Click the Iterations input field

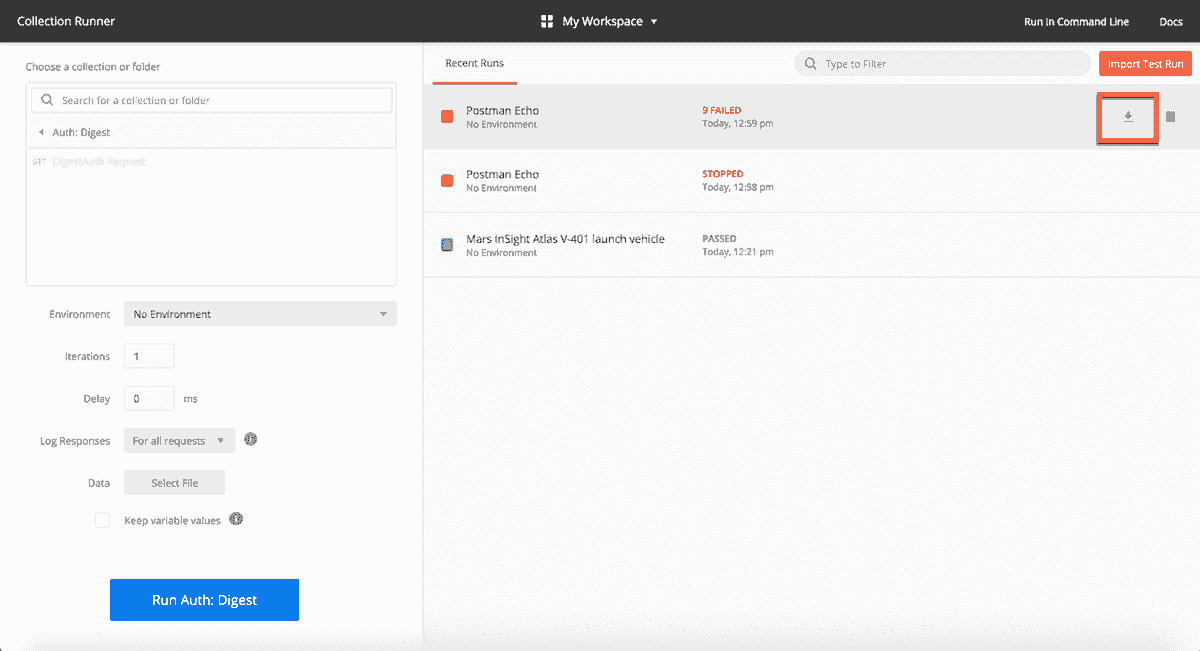[x=148, y=355]
